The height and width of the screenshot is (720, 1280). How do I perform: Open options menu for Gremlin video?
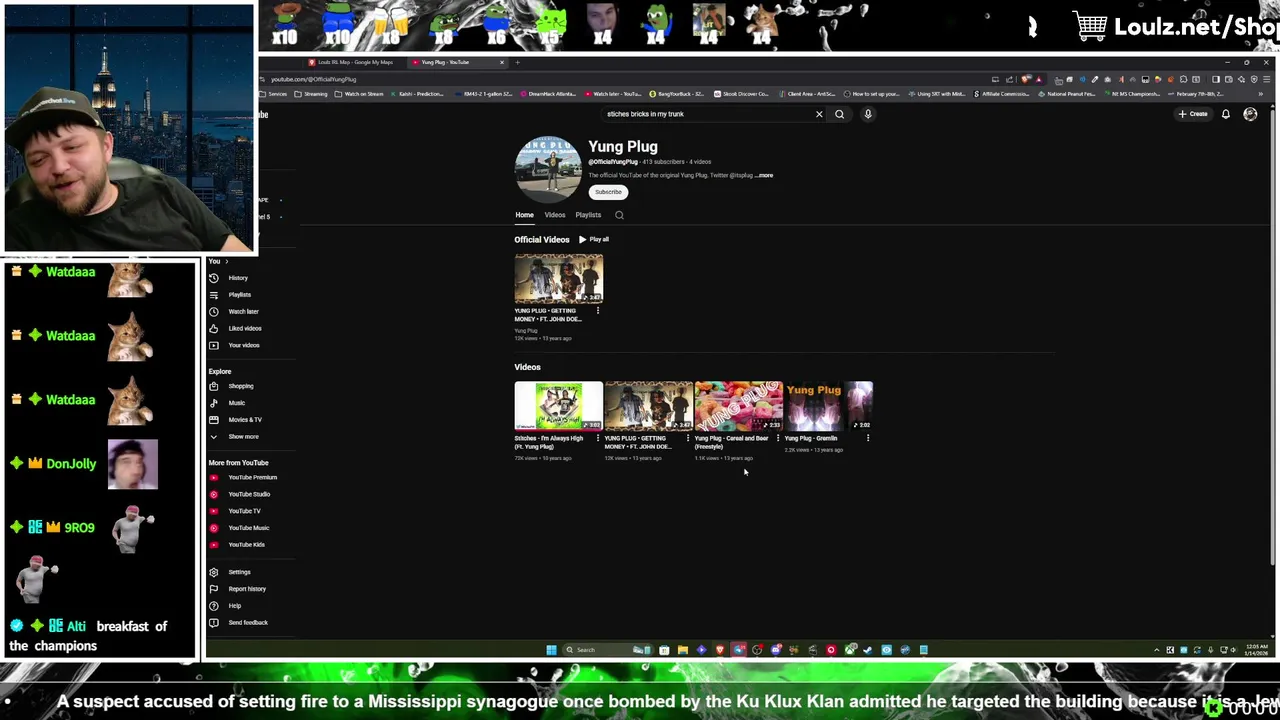coord(868,438)
